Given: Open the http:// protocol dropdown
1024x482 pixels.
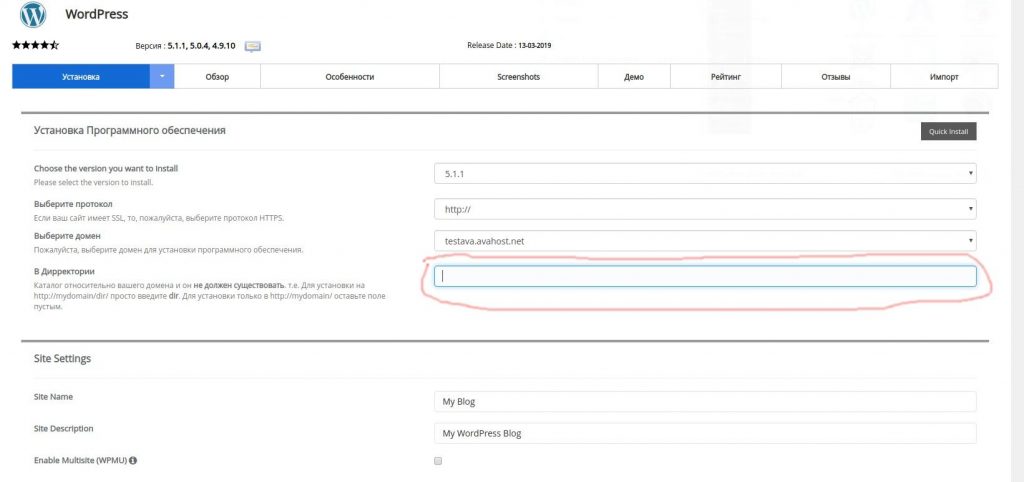Looking at the screenshot, I should click(x=705, y=209).
